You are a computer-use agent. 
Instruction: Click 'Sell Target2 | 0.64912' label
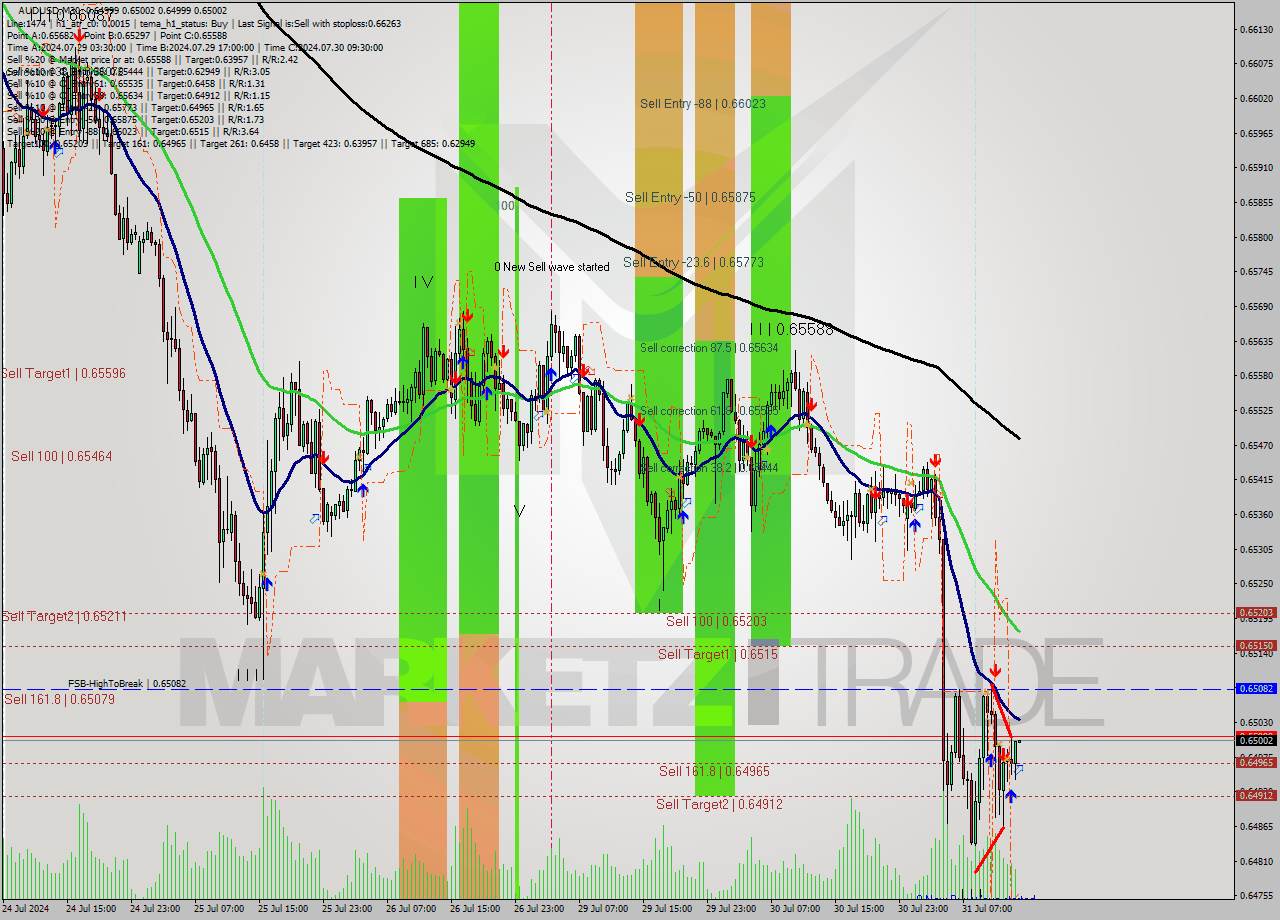coord(719,804)
